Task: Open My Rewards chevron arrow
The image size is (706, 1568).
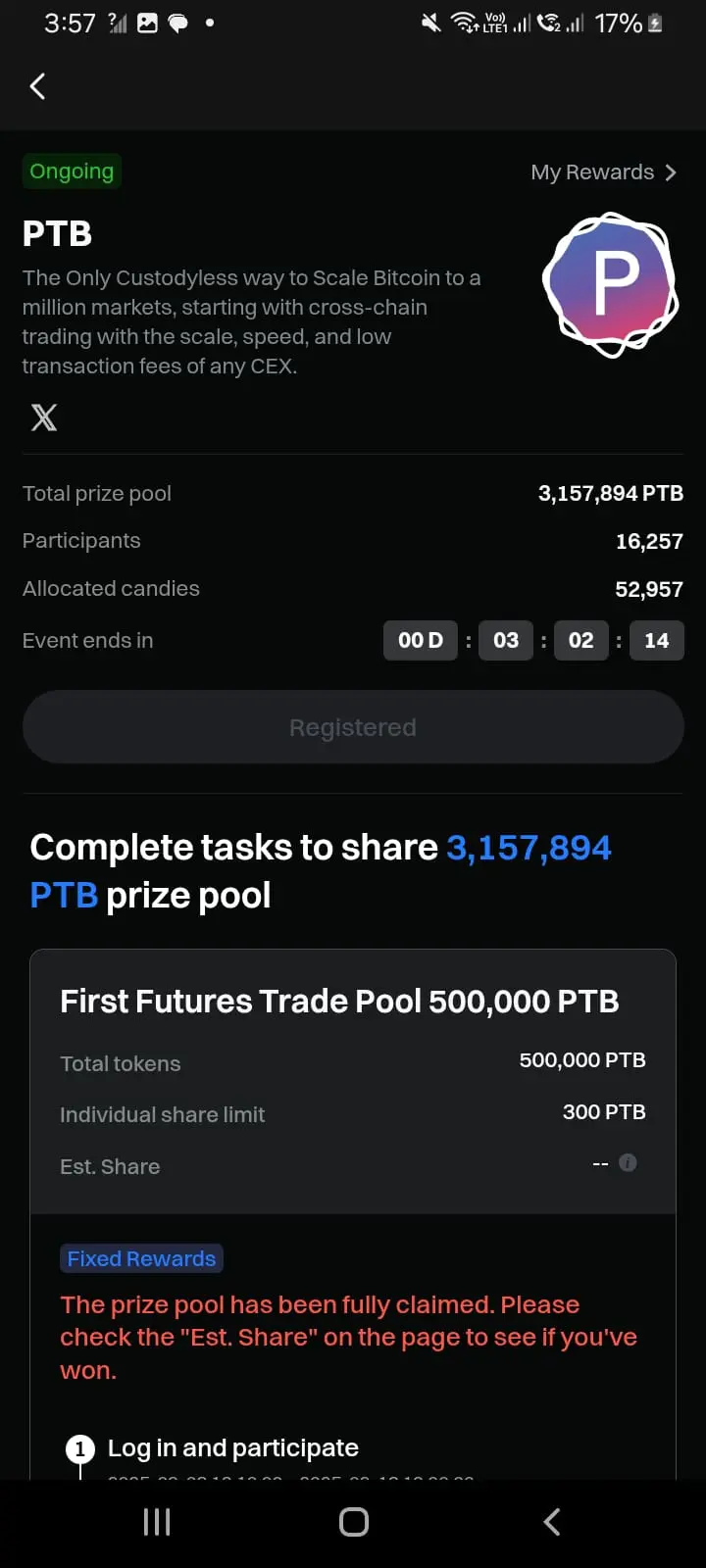Action: coord(671,172)
